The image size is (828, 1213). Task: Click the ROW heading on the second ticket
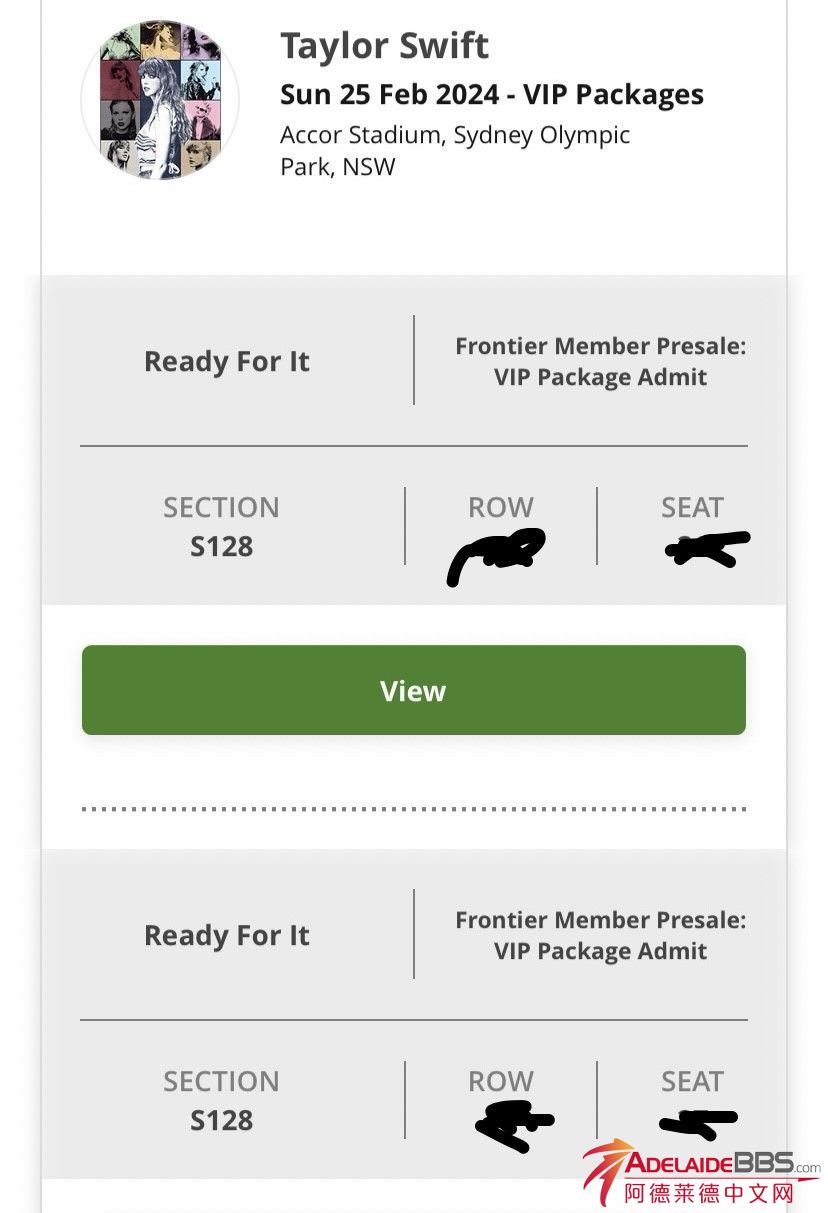(501, 1081)
